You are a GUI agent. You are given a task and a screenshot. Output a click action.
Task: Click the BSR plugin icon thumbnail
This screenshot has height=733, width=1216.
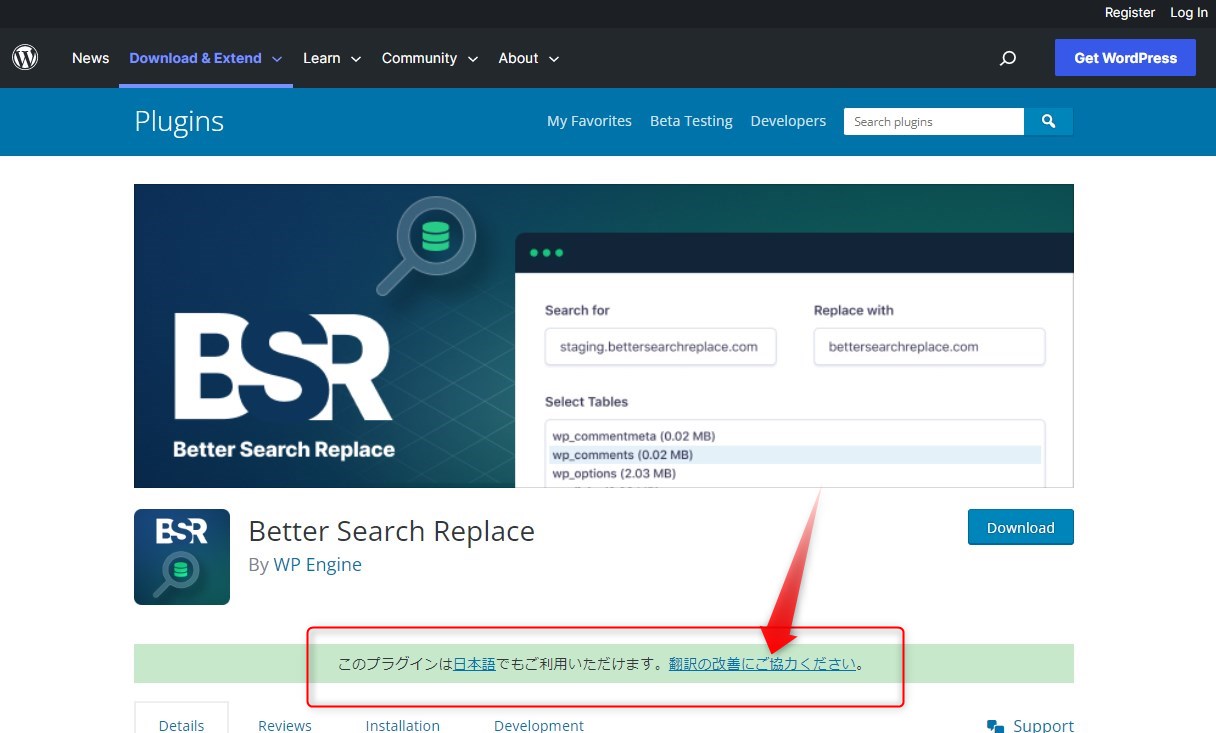point(181,556)
